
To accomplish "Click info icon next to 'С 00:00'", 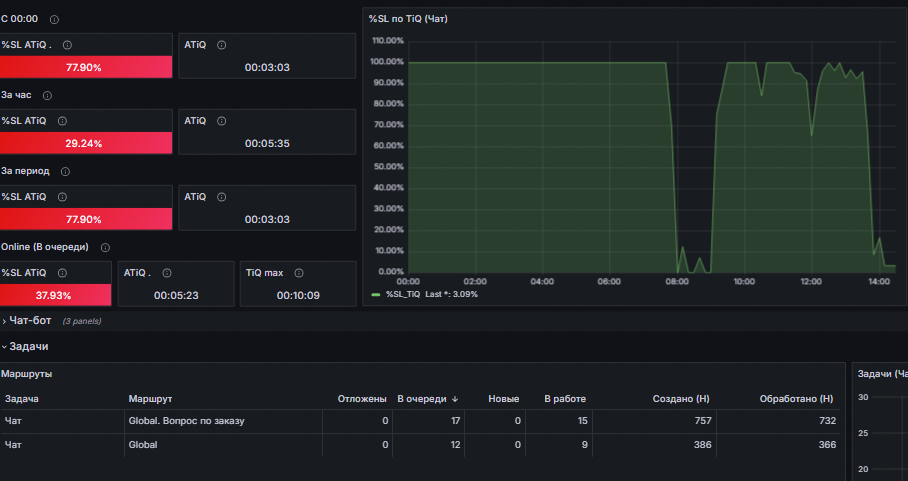I will (54, 20).
